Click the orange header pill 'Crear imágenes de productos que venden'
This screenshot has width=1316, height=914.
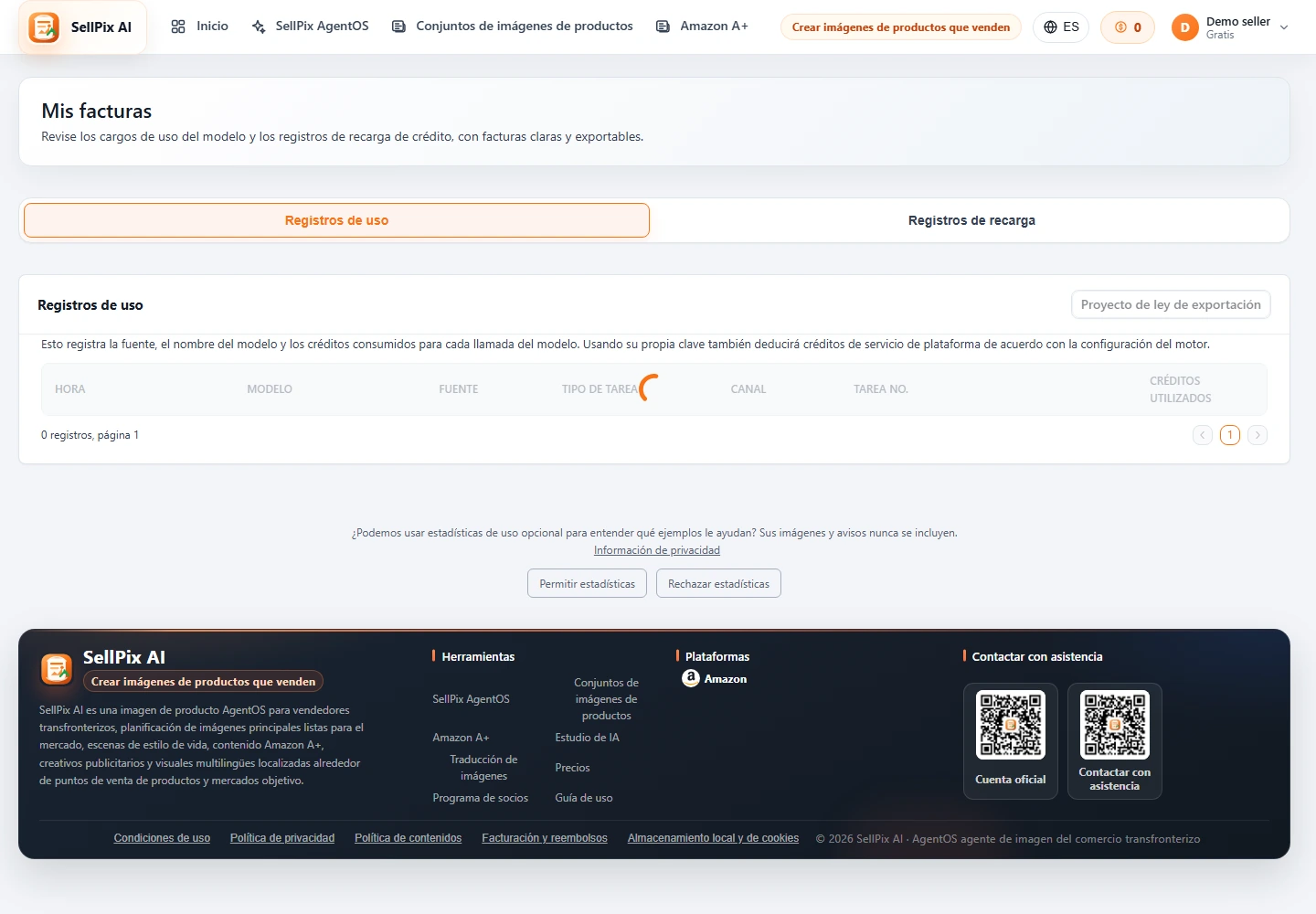click(900, 27)
